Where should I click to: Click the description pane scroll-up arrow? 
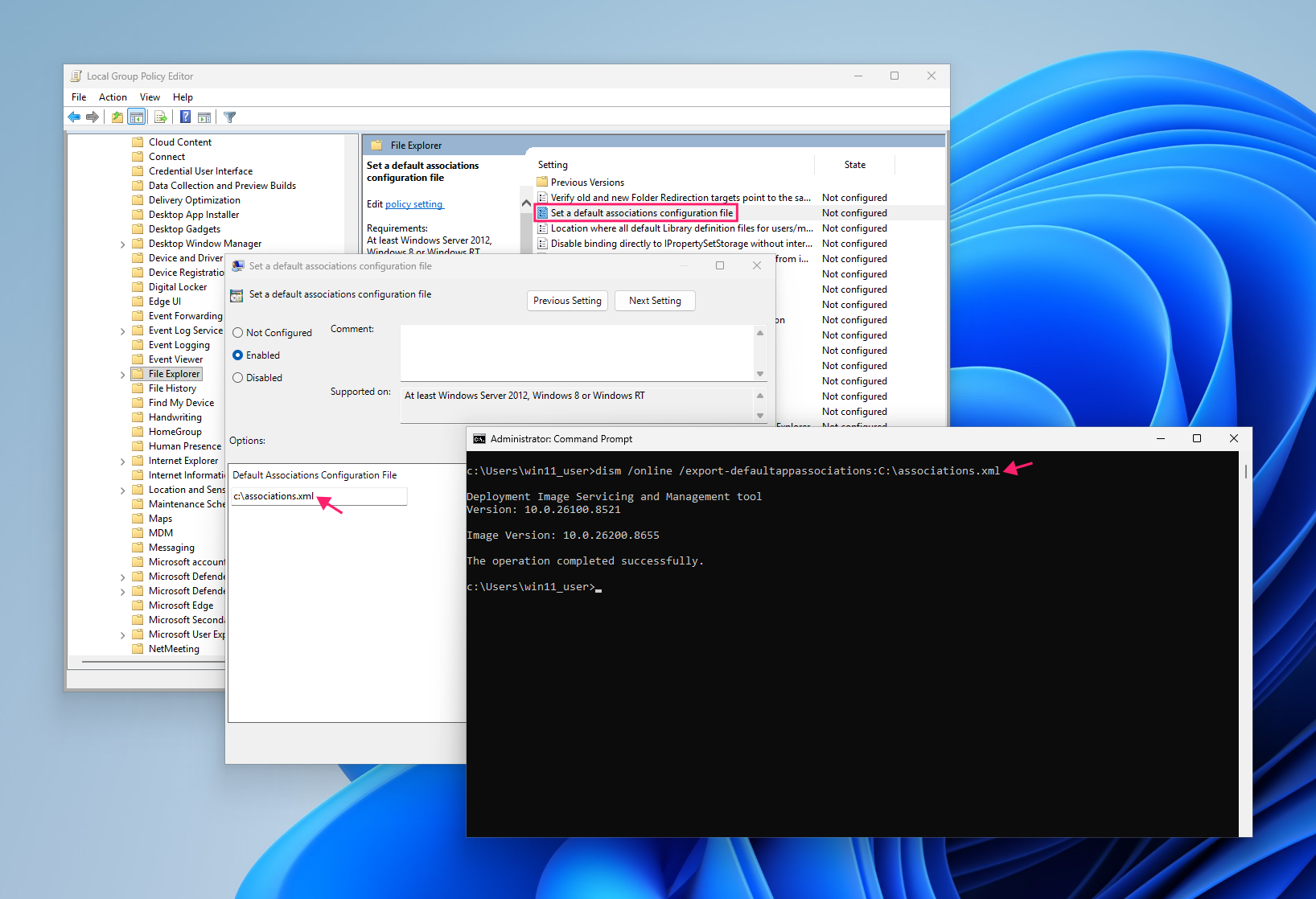coord(526,203)
